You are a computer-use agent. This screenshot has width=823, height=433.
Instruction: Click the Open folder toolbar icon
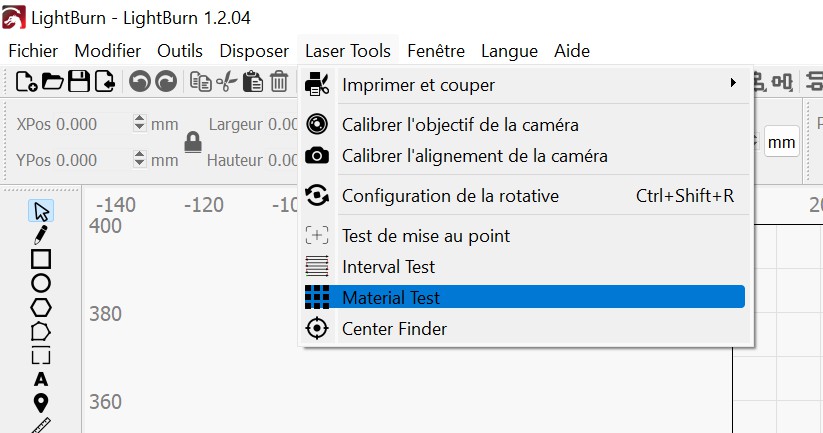click(x=52, y=82)
